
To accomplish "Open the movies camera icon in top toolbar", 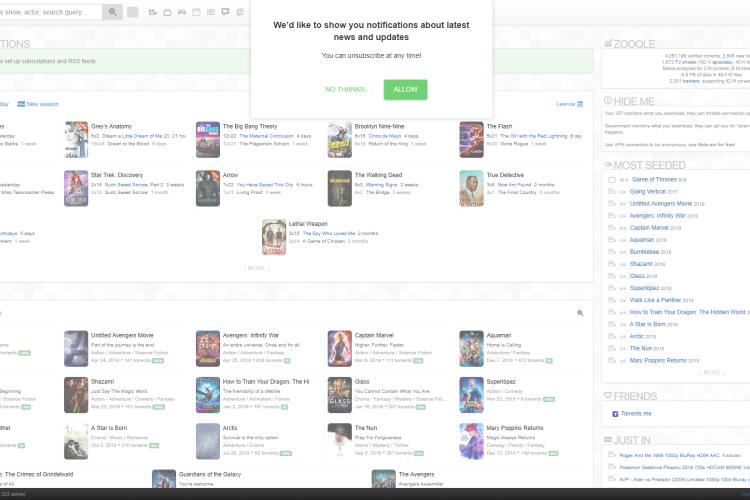I will [153, 12].
